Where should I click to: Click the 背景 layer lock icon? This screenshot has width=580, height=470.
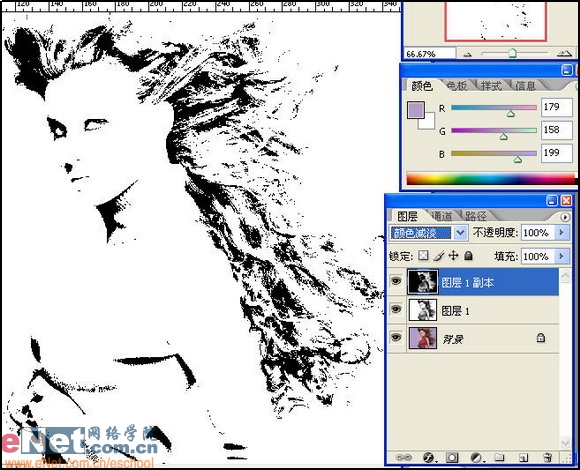(x=540, y=338)
